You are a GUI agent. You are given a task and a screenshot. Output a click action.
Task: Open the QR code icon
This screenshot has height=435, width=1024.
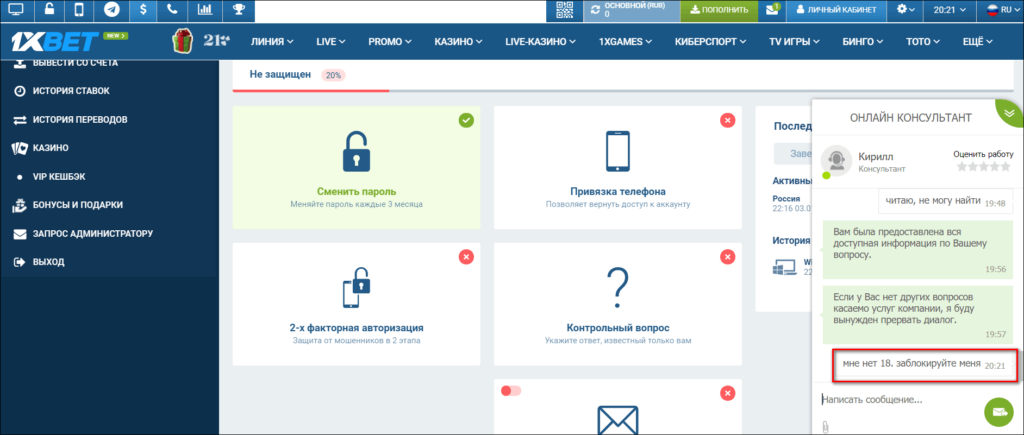[x=564, y=10]
